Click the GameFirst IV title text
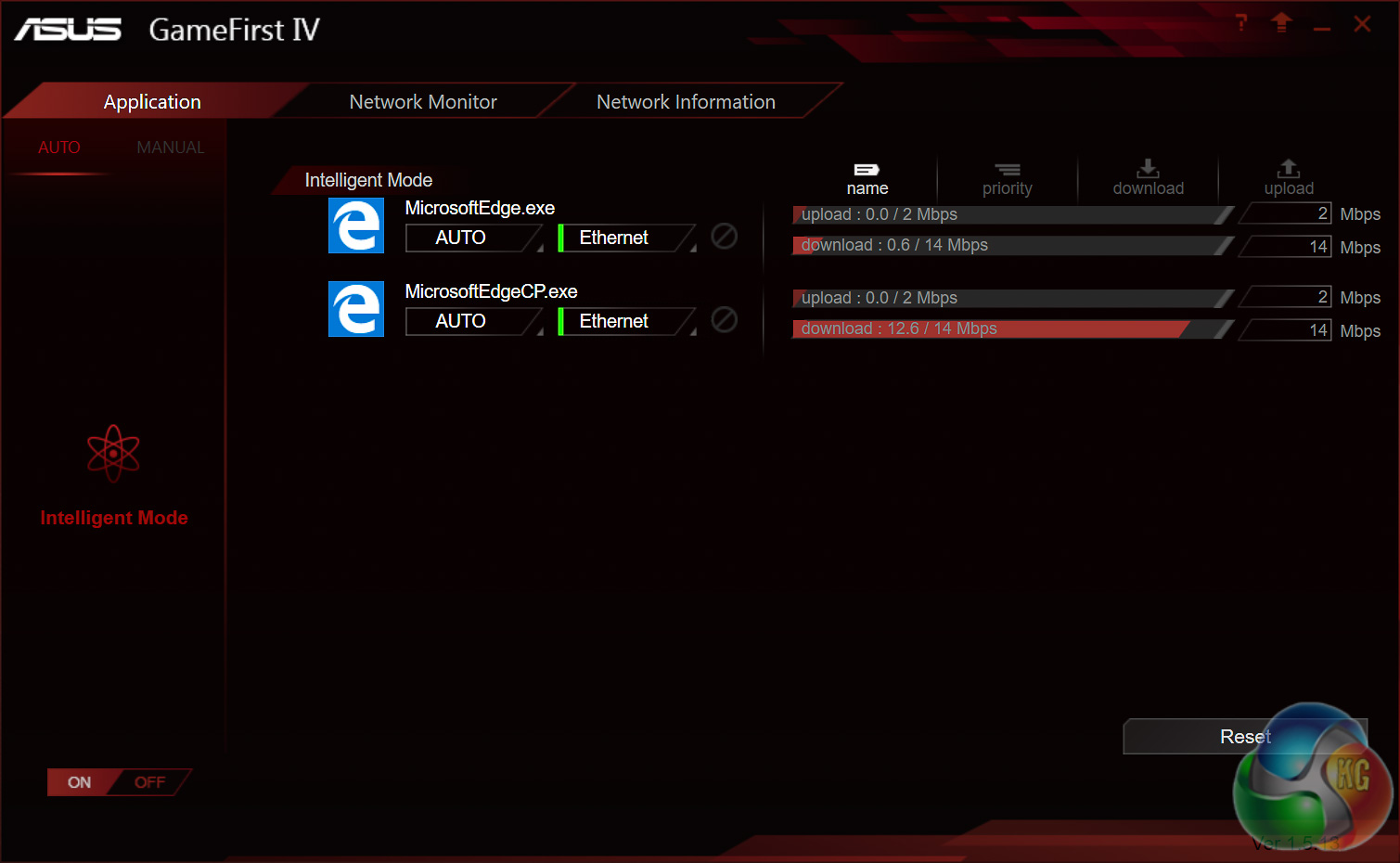1400x863 pixels. coord(235,30)
